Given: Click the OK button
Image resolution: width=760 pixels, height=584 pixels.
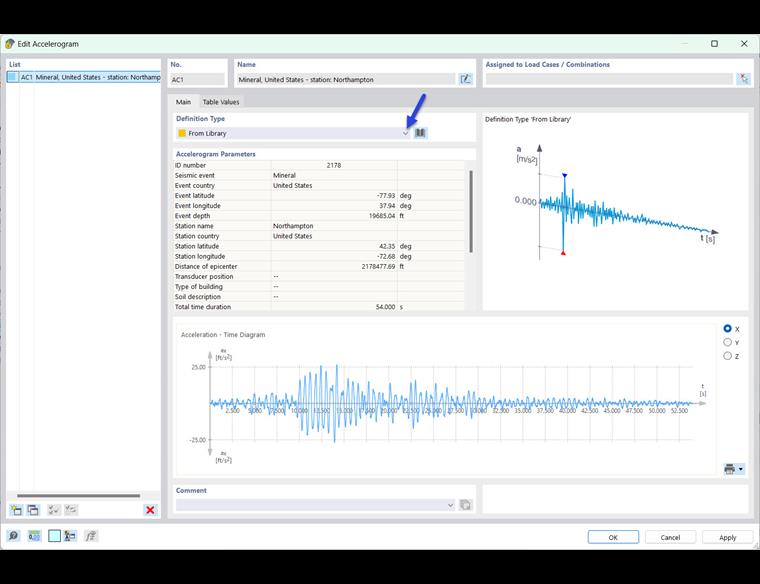Looking at the screenshot, I should 613,537.
